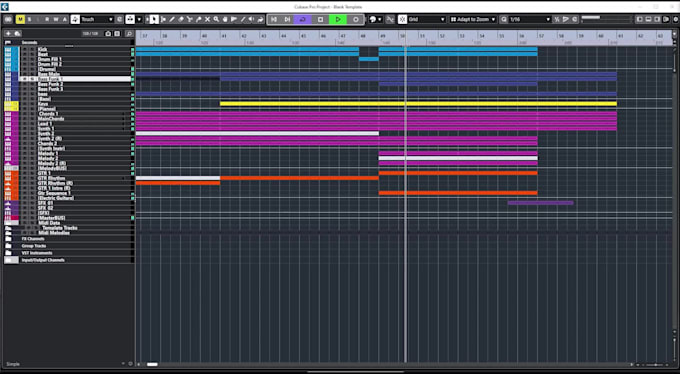Select the GTR Rhythm track
Screen dimensions: 680x374
click(51, 178)
